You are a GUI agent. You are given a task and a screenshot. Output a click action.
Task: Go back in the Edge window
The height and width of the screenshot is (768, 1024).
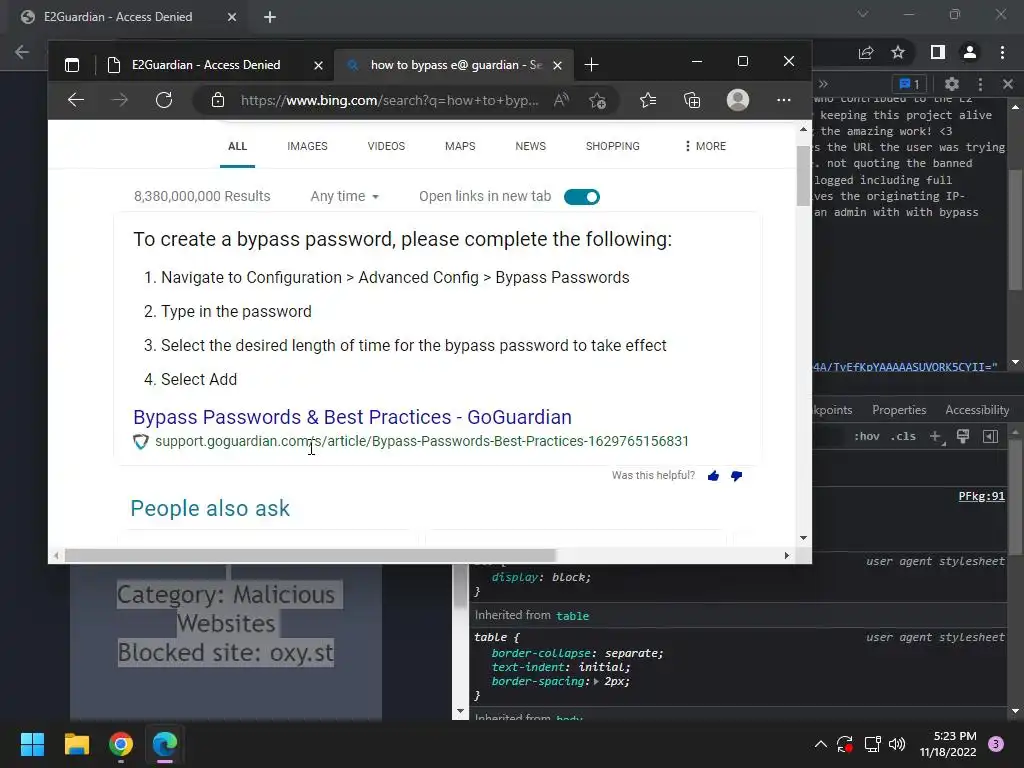pyautogui.click(x=76, y=100)
